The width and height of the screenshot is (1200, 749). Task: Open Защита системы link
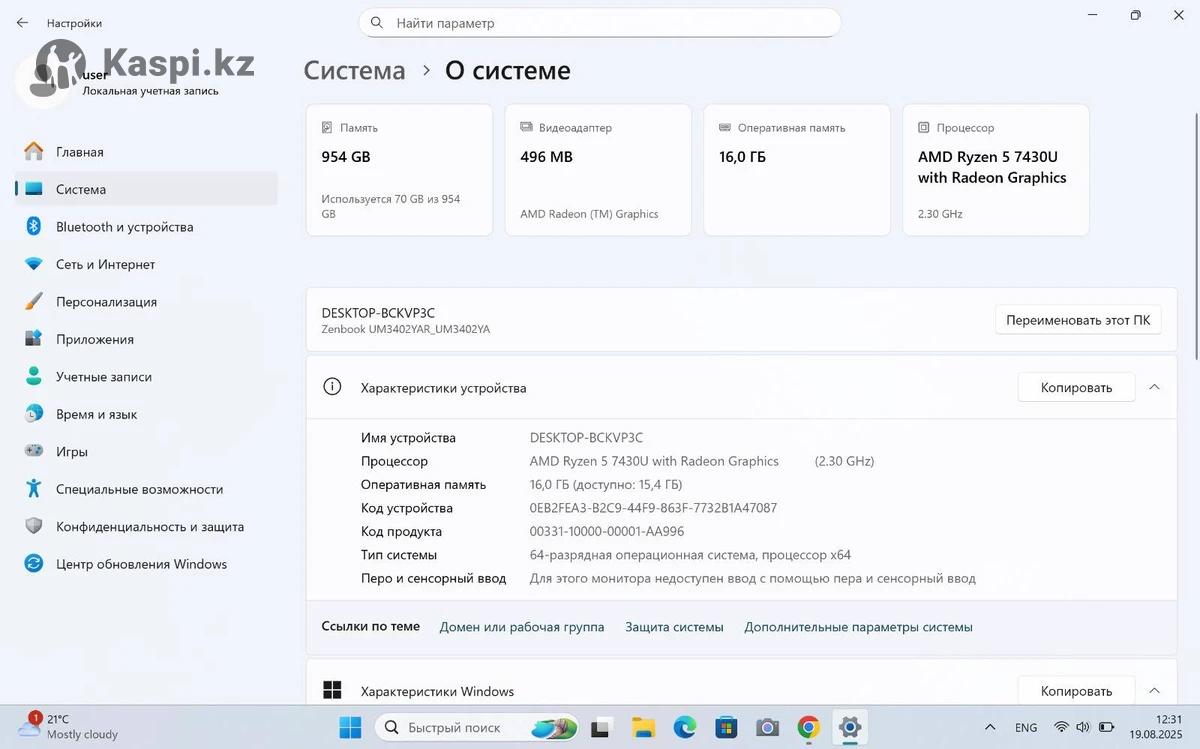click(674, 627)
